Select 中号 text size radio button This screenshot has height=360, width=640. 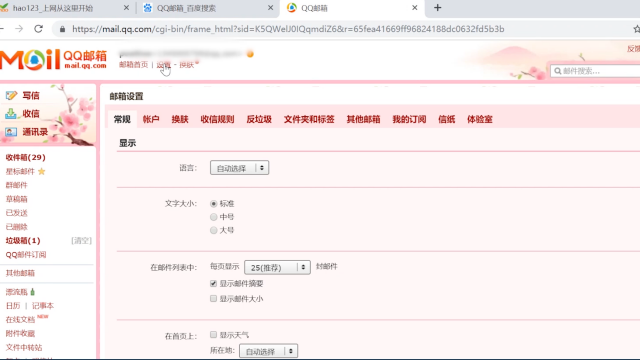pyautogui.click(x=213, y=217)
